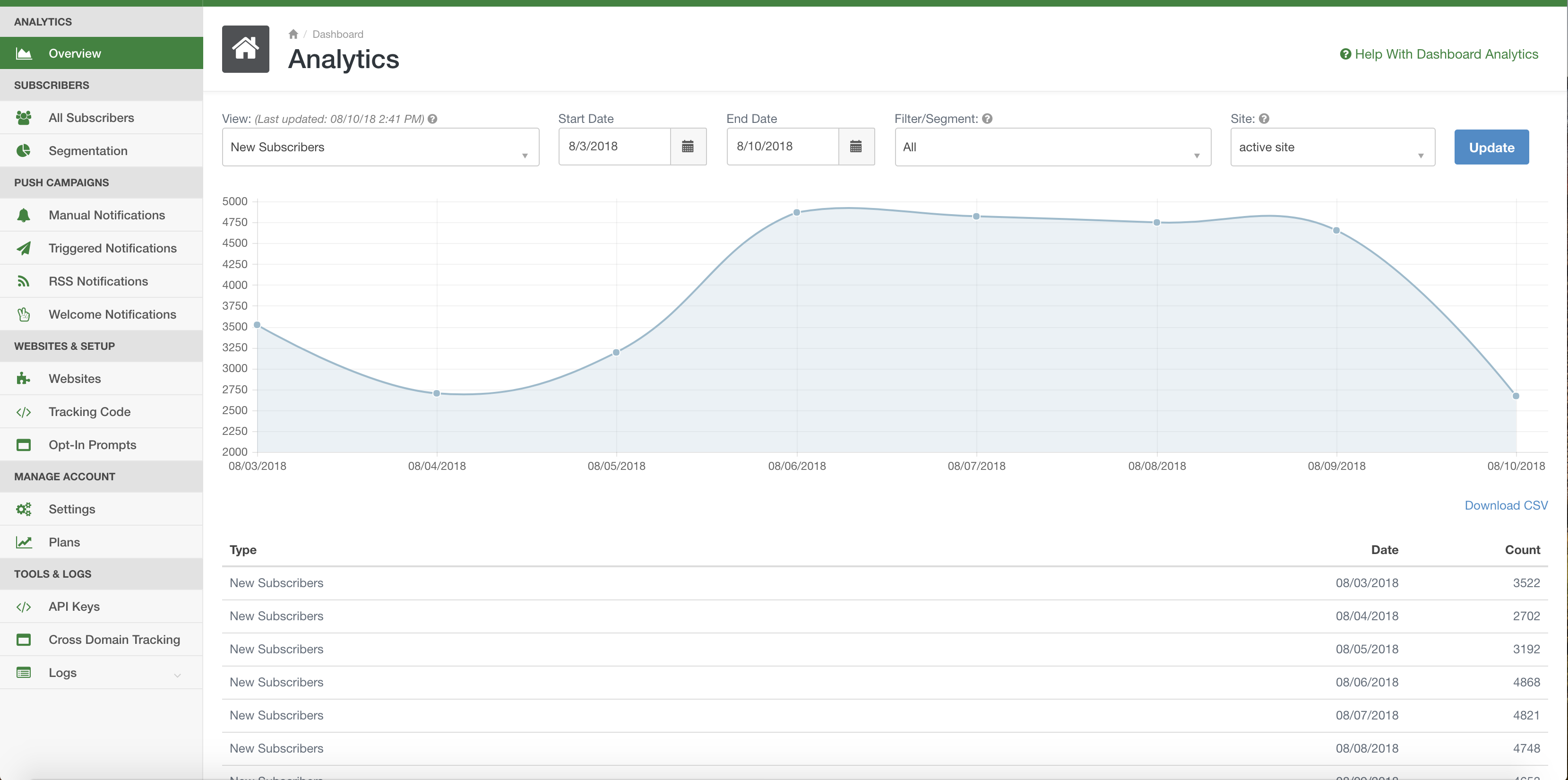Click help icon next to Site label

[x=1264, y=119]
